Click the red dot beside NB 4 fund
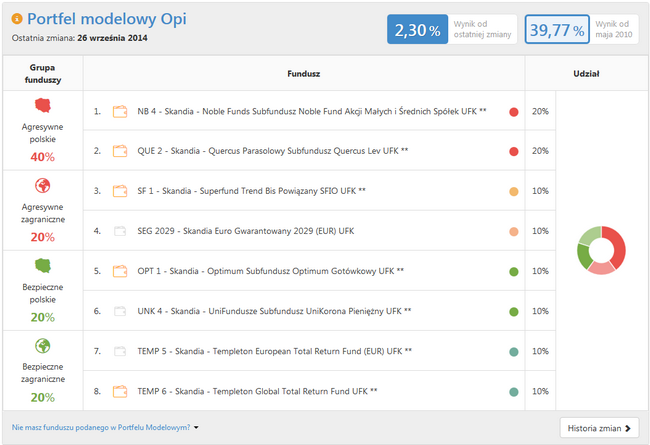650x445 pixels. [x=513, y=111]
